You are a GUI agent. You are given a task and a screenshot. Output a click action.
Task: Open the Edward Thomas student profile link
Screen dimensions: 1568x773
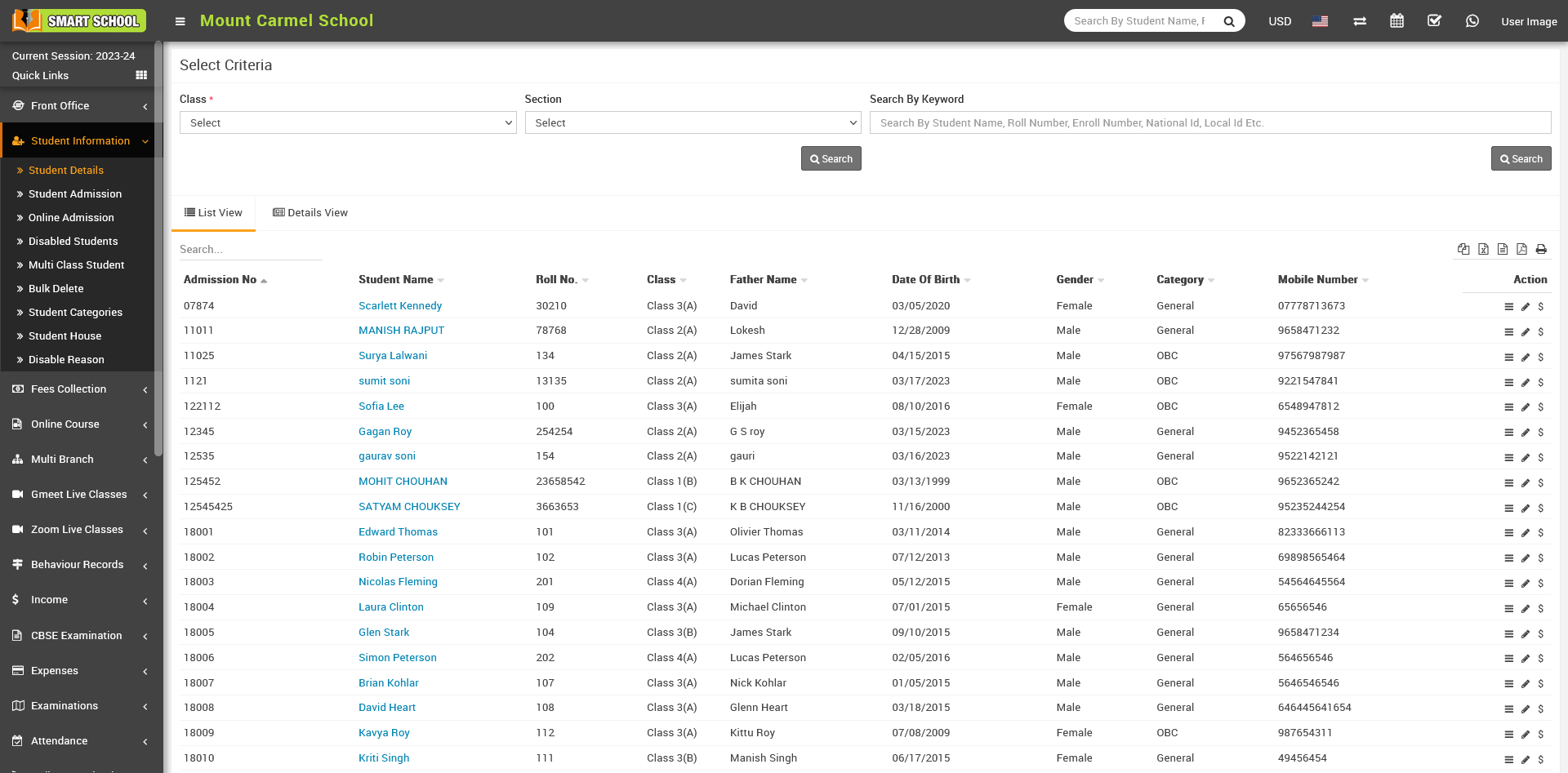point(398,532)
